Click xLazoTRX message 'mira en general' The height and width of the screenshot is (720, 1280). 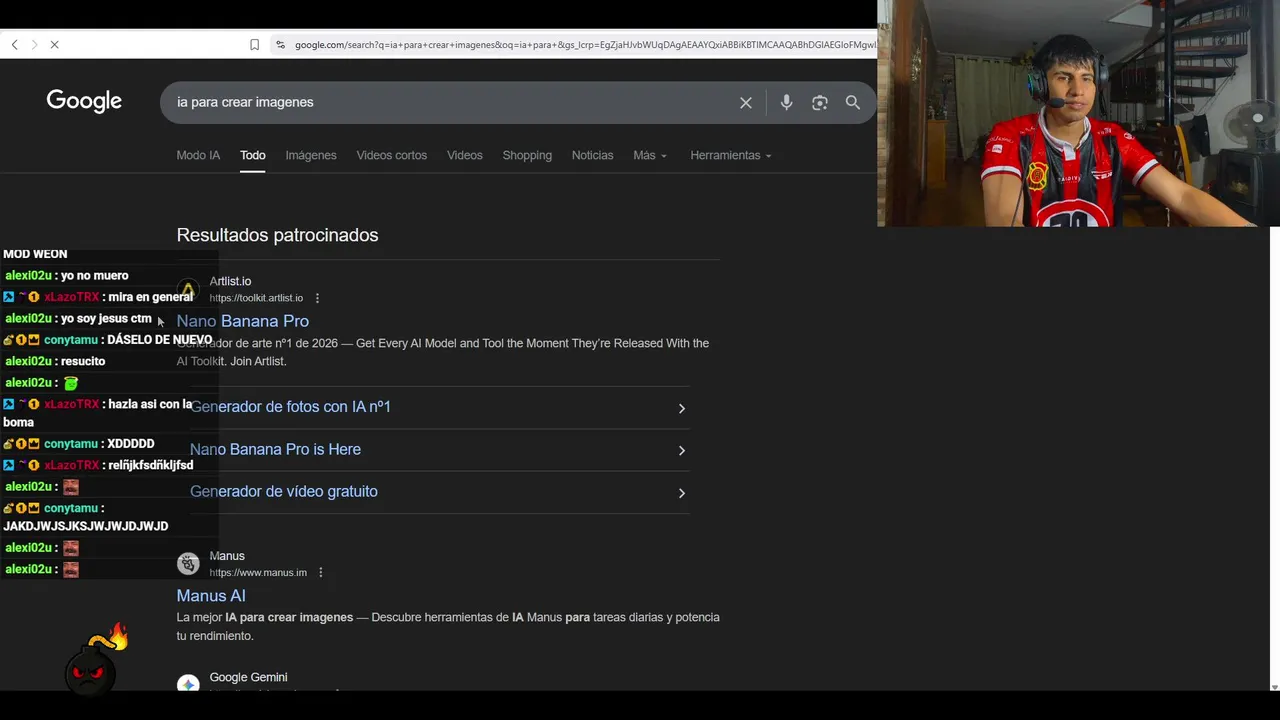point(150,297)
